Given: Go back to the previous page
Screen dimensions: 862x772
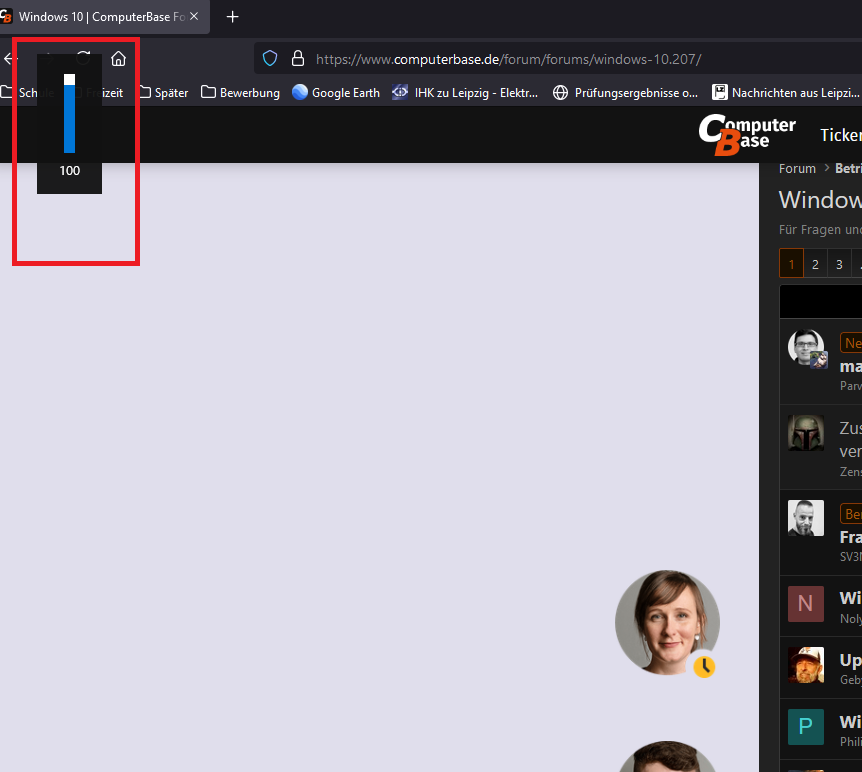Looking at the screenshot, I should tap(10, 58).
